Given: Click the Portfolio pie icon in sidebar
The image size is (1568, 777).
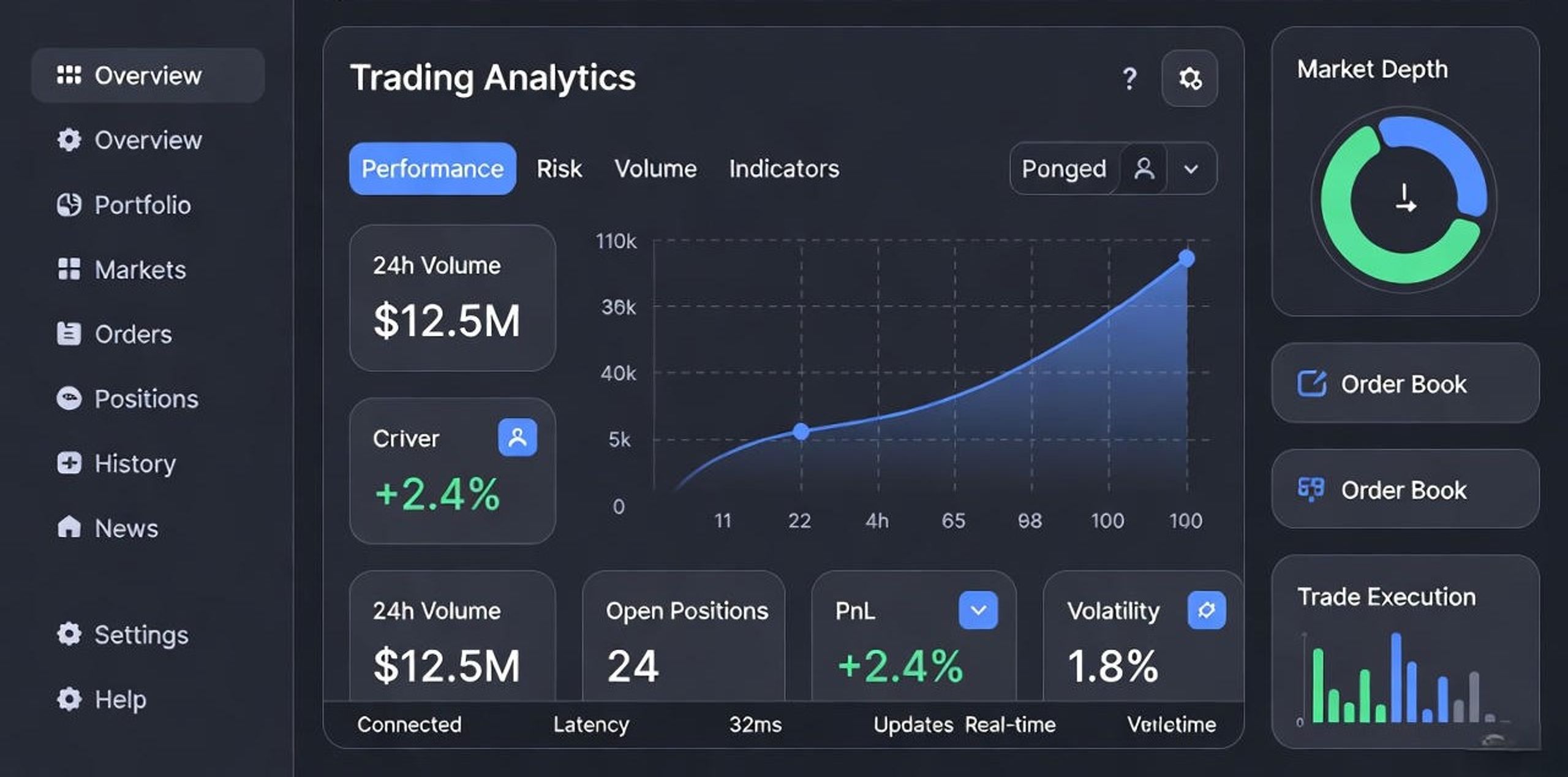Looking at the screenshot, I should coord(69,205).
